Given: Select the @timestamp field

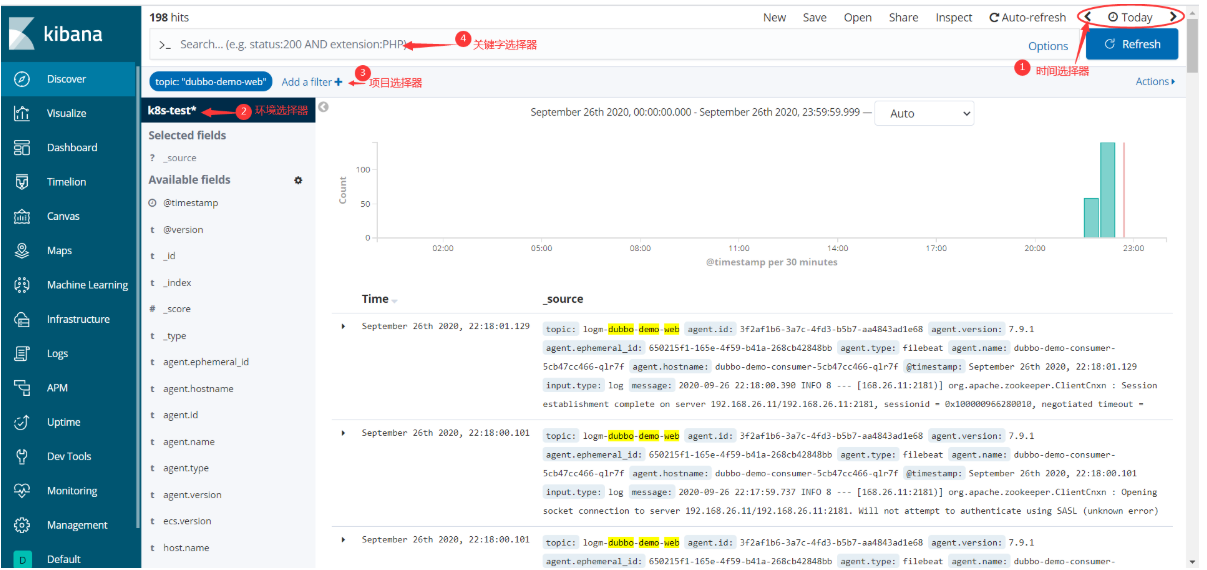Looking at the screenshot, I should (190, 203).
